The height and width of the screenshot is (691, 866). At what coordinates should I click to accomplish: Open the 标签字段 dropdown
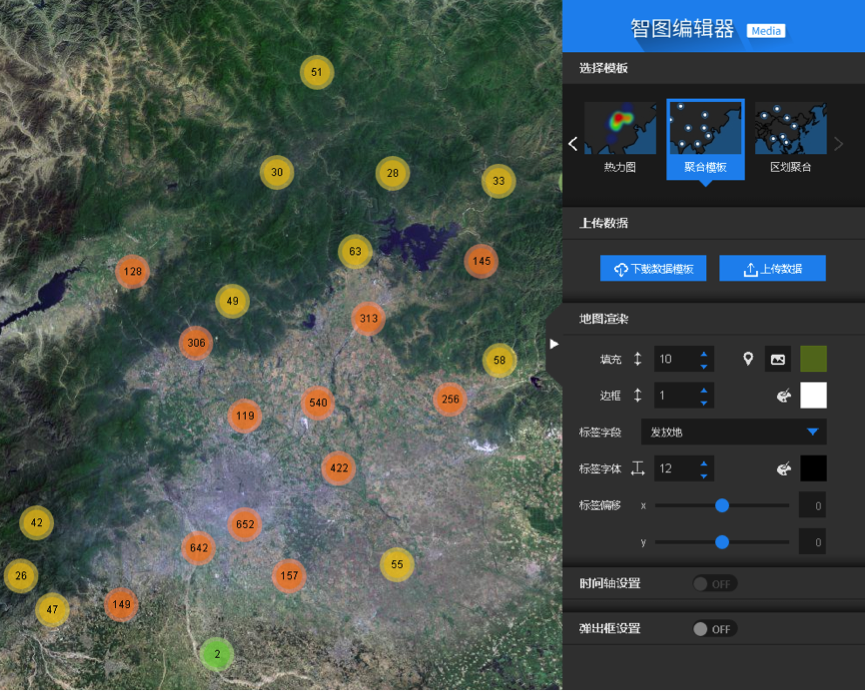[x=733, y=432]
